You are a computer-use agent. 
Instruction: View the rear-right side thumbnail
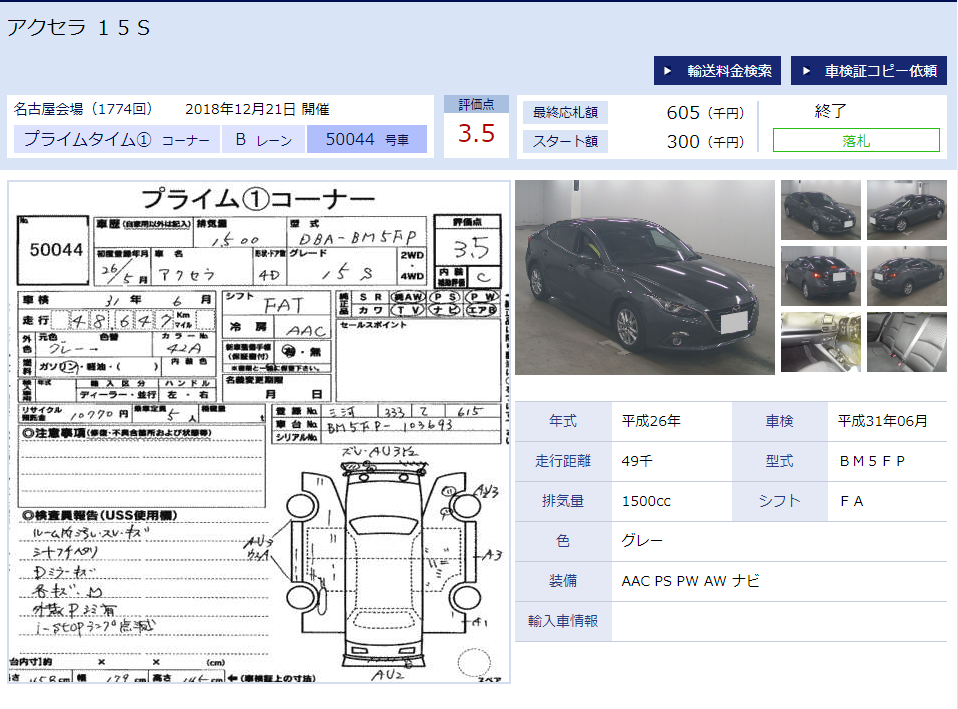pyautogui.click(x=906, y=276)
